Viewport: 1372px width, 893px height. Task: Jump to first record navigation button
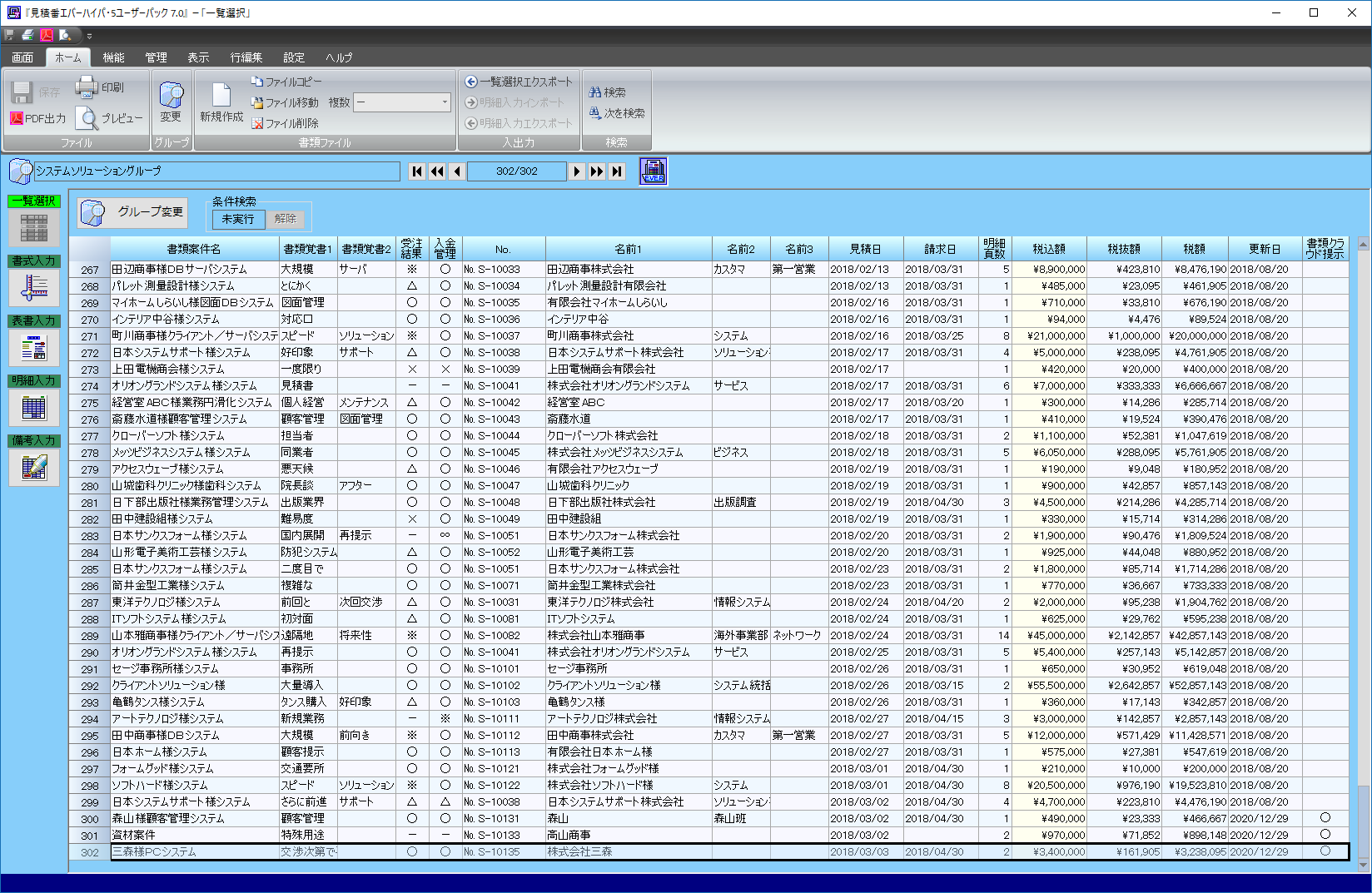[417, 171]
